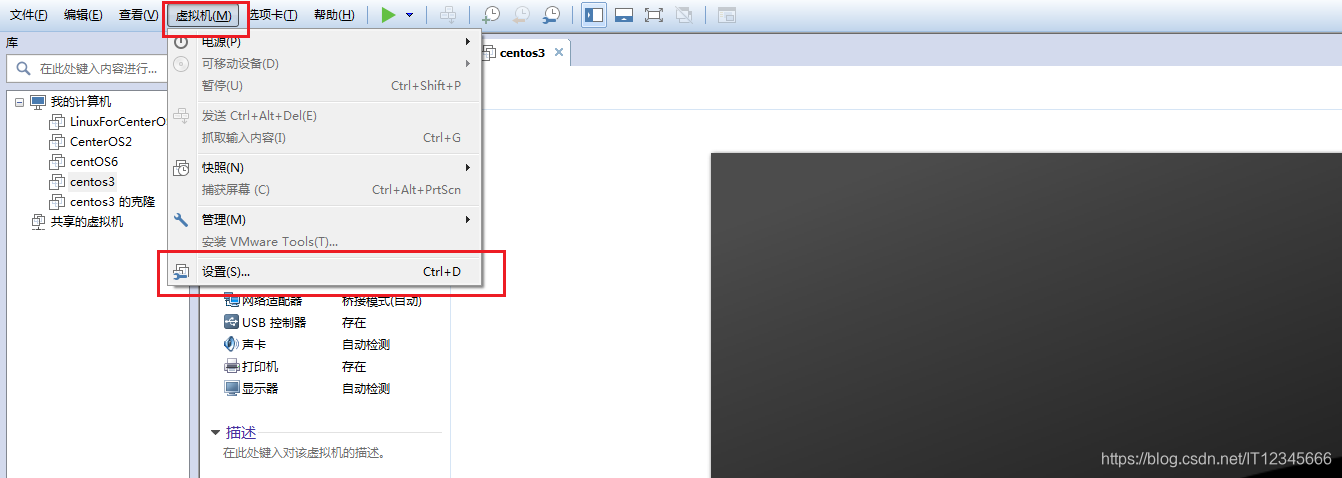Open the 编辑(E) menu
Screen dimensions: 1342x478
pos(83,15)
